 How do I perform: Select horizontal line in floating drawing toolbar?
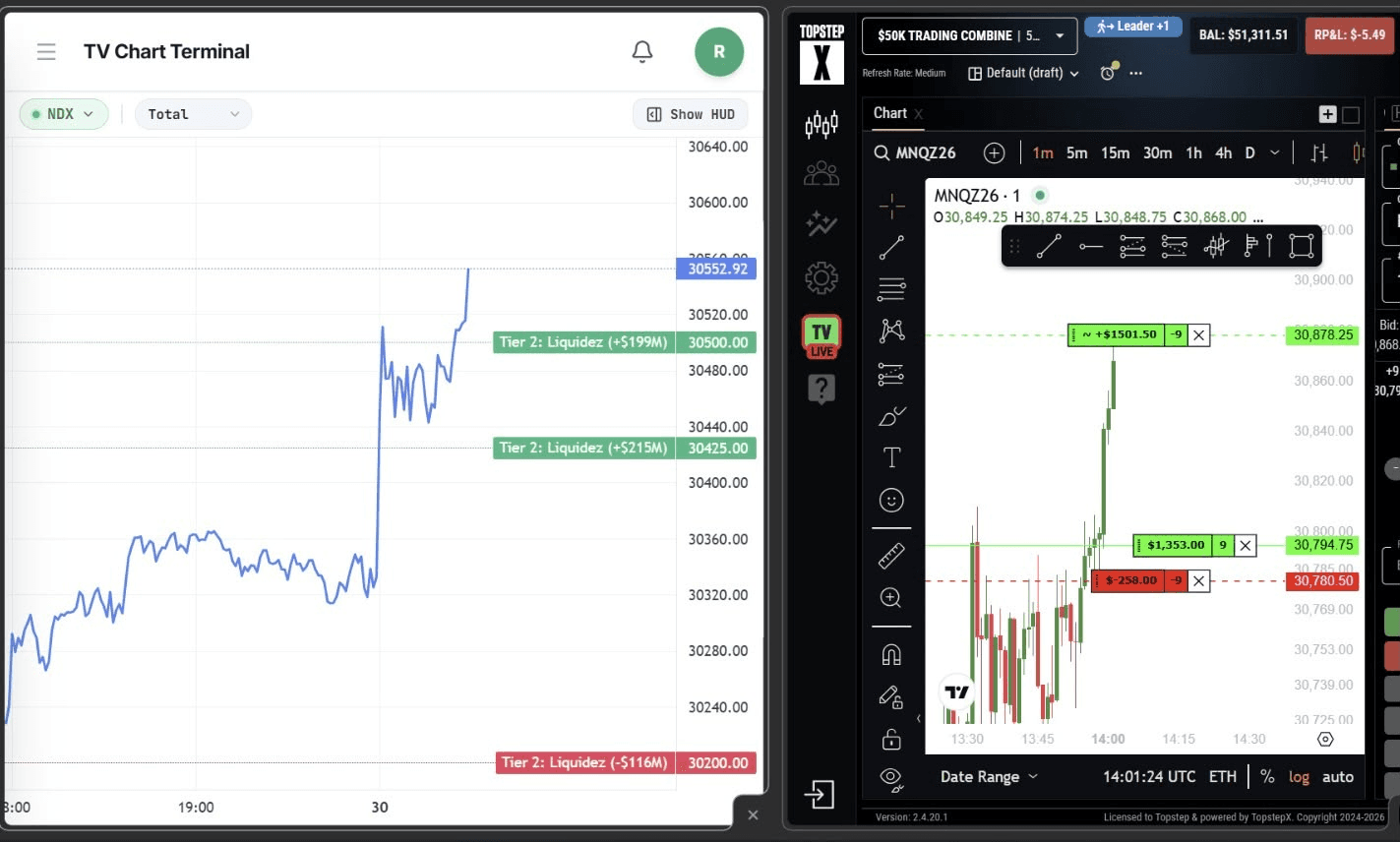pos(1091,246)
